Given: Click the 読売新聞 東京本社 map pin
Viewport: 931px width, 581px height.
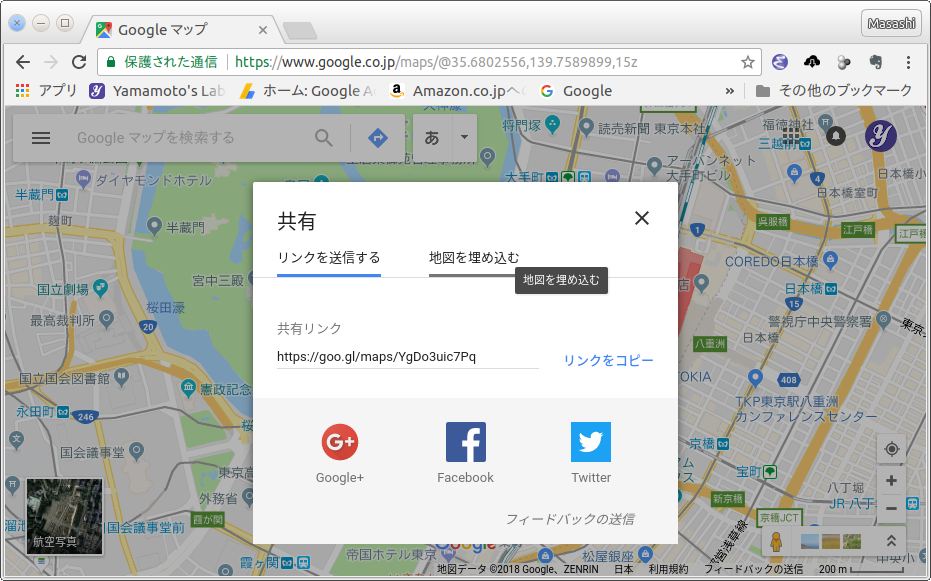Looking at the screenshot, I should click(x=586, y=126).
